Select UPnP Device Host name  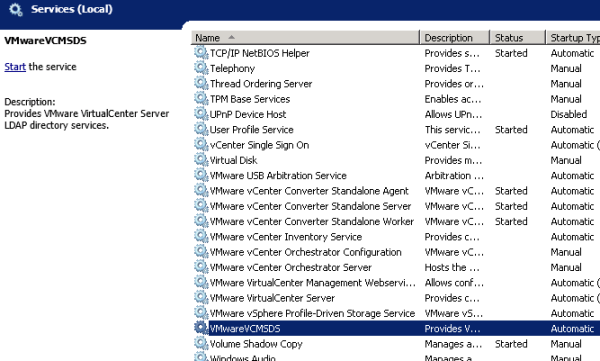click(248, 114)
